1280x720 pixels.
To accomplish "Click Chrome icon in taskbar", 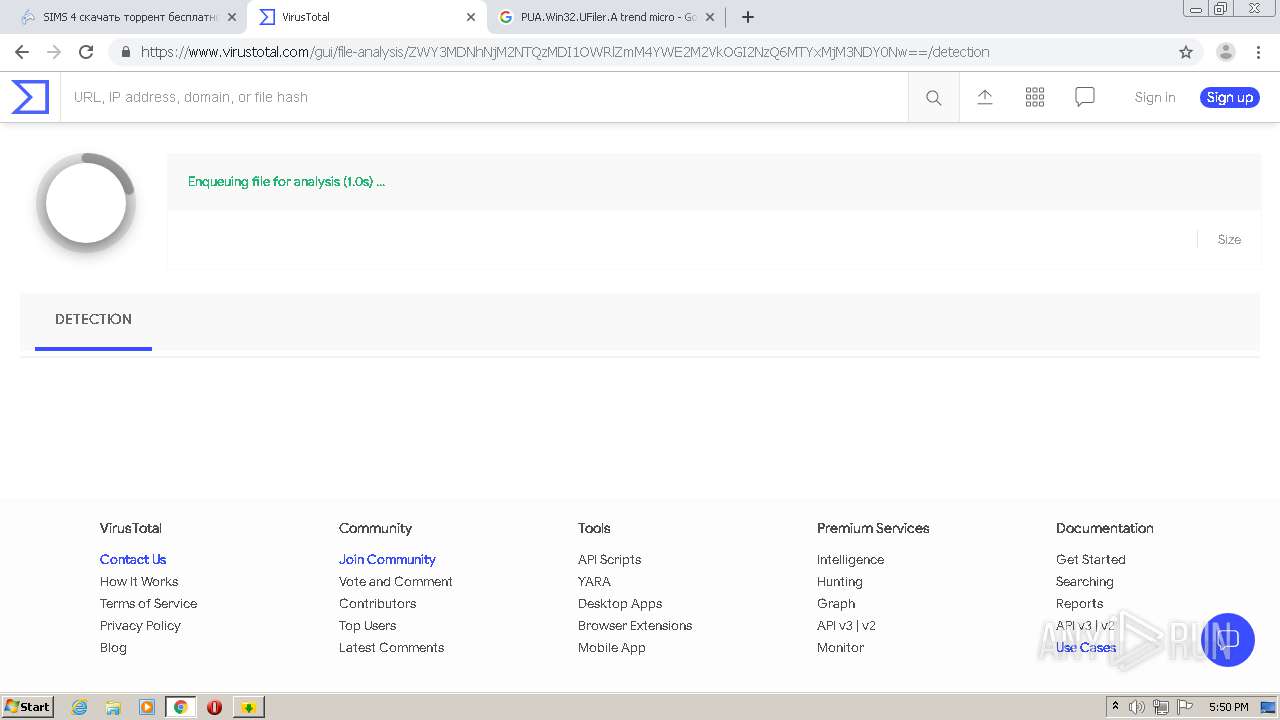I will pyautogui.click(x=180, y=707).
